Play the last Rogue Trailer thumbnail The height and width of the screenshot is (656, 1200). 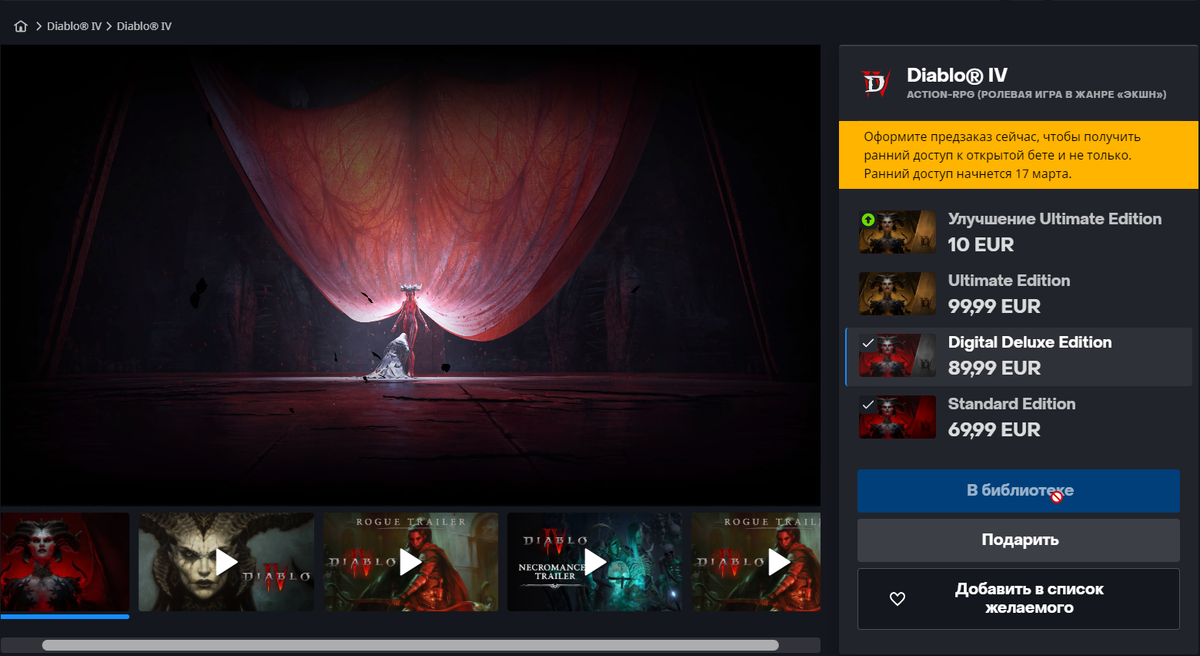[x=756, y=562]
